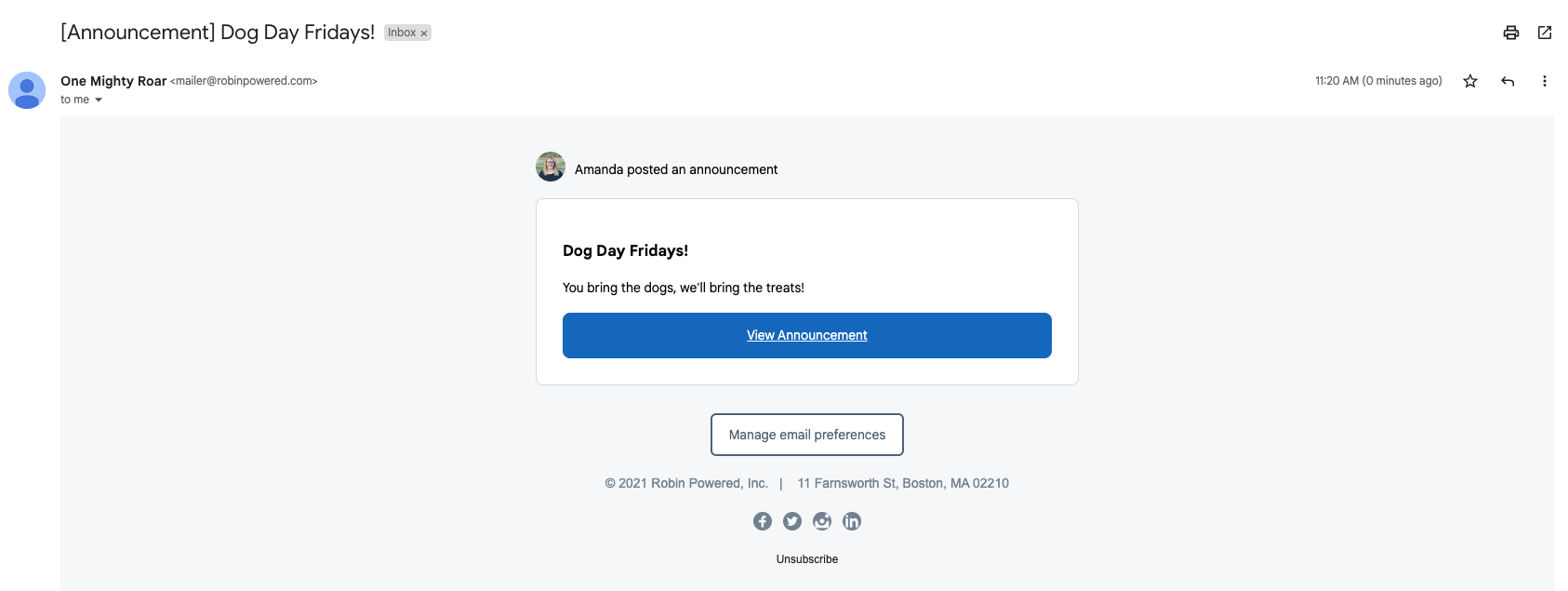The width and height of the screenshot is (1568, 591).
Task: Print this email with the printer icon
Action: (x=1511, y=33)
